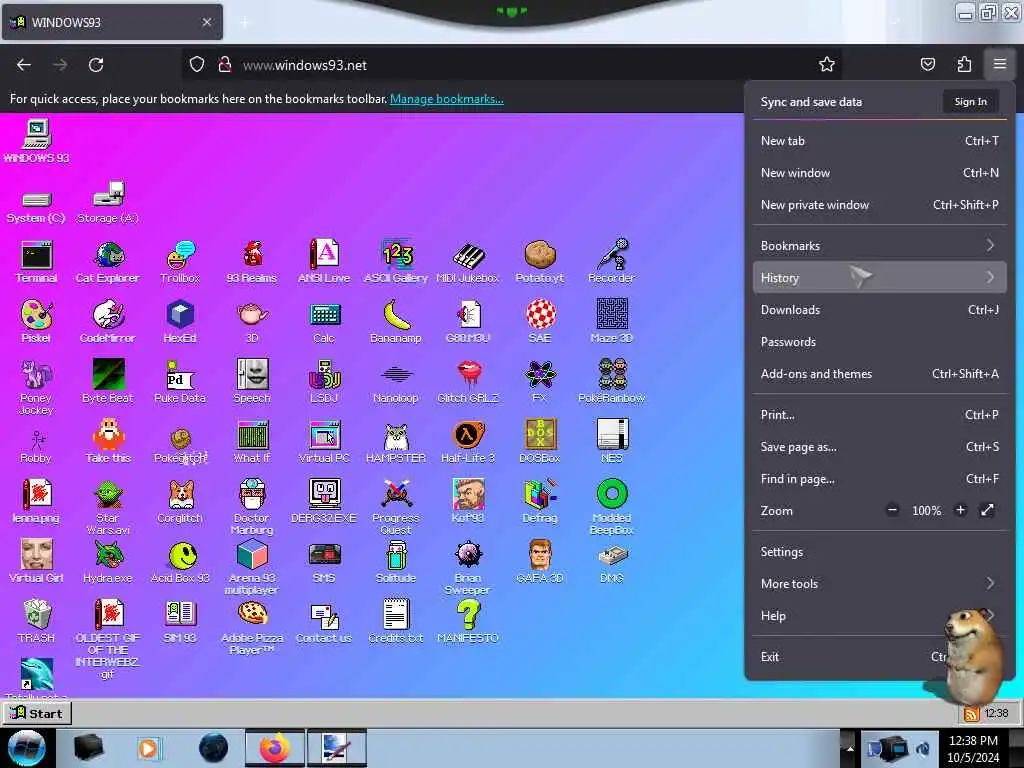Open MIDI Jukebox piano icon
Image resolution: width=1024 pixels, height=768 pixels.
tap(468, 261)
